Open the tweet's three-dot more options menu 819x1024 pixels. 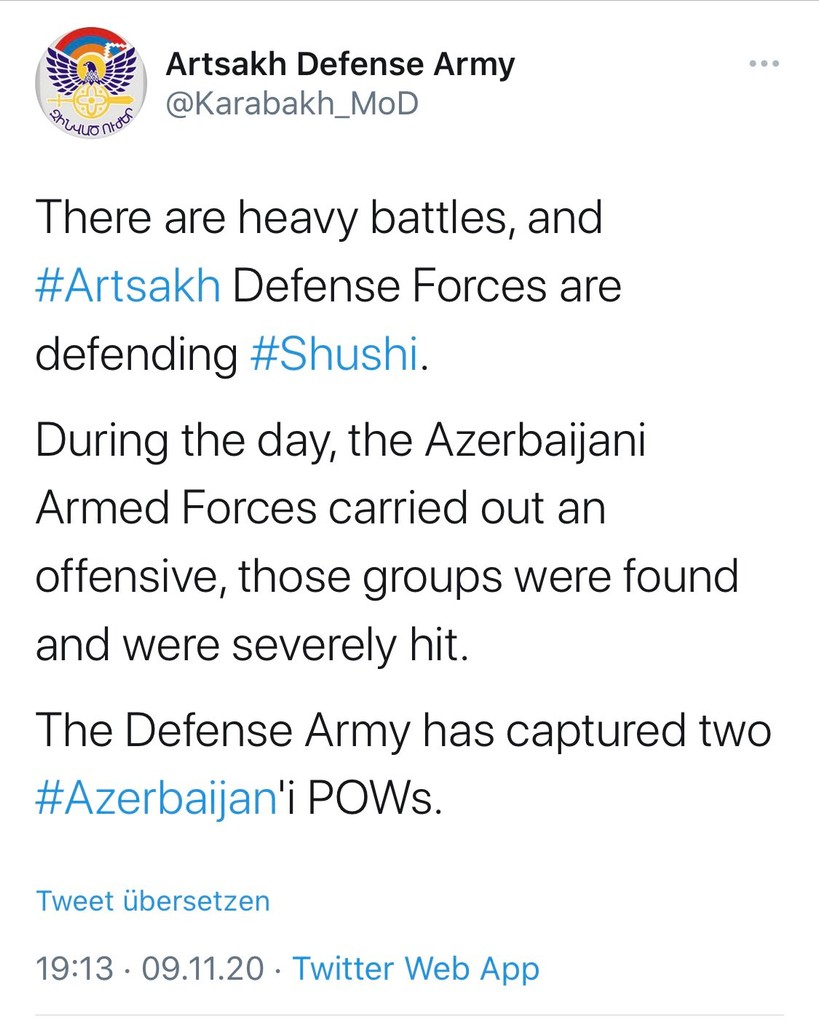[x=763, y=65]
